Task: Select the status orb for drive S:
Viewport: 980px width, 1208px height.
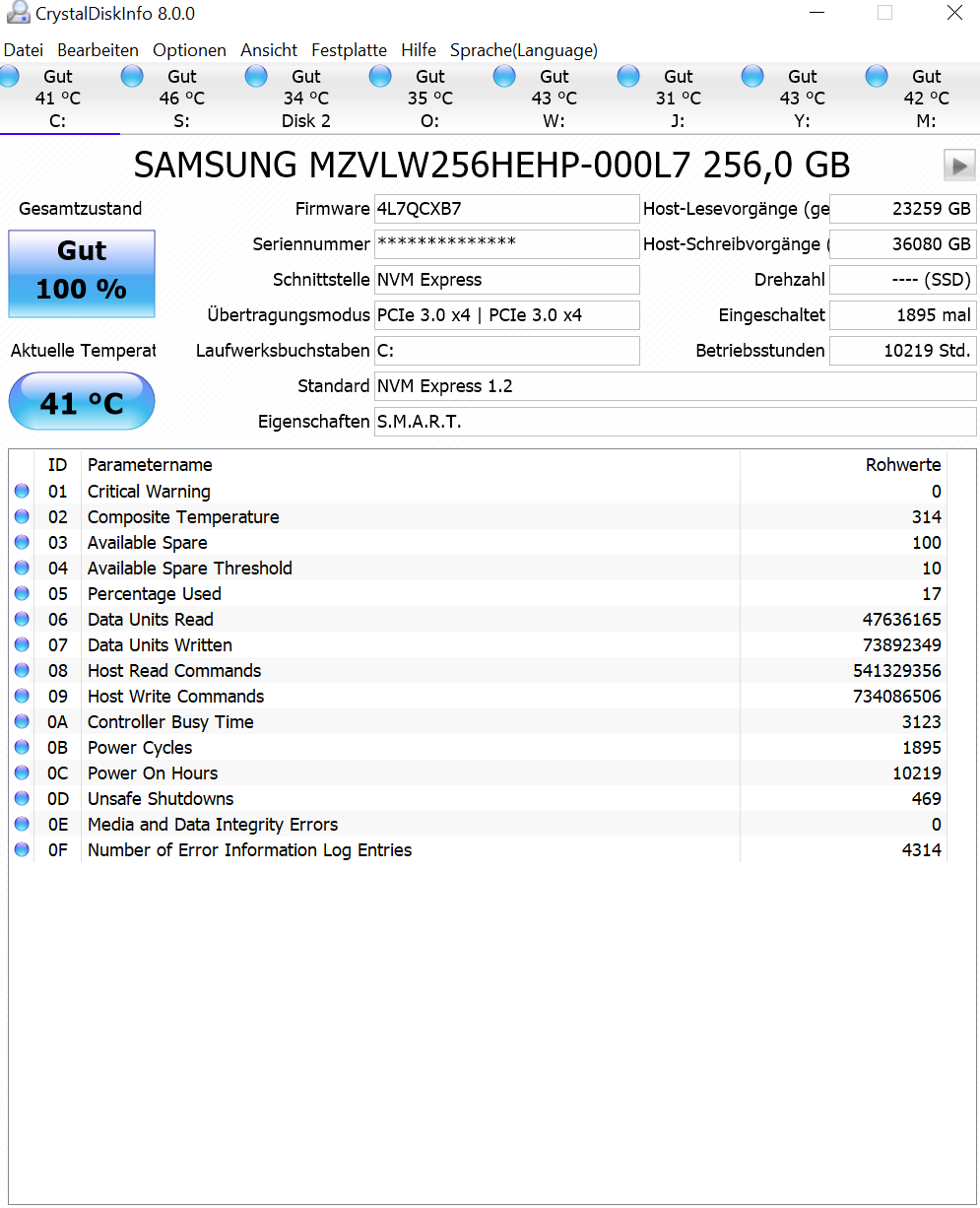Action: point(131,75)
